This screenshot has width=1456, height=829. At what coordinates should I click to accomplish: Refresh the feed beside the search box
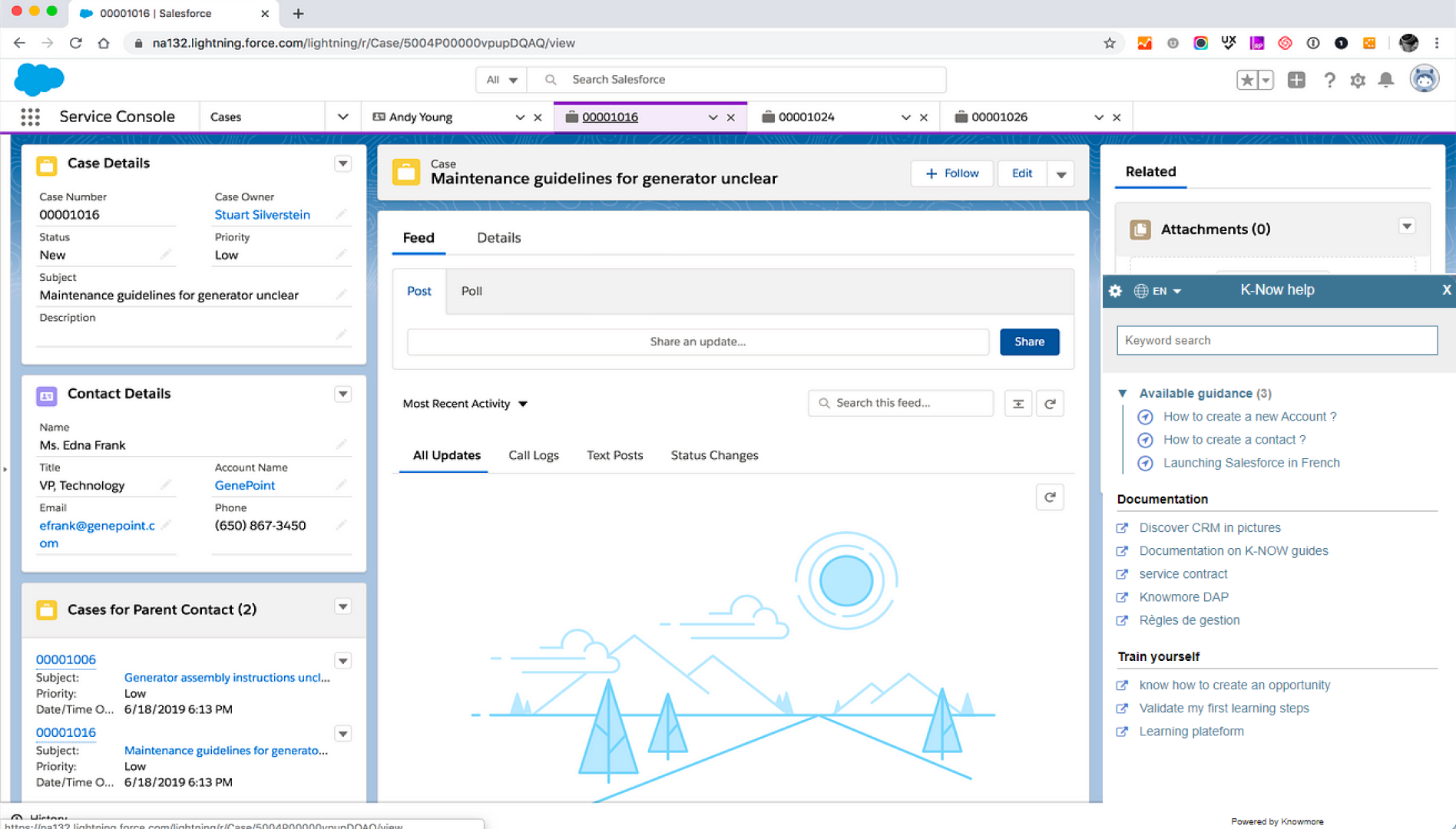[1050, 403]
